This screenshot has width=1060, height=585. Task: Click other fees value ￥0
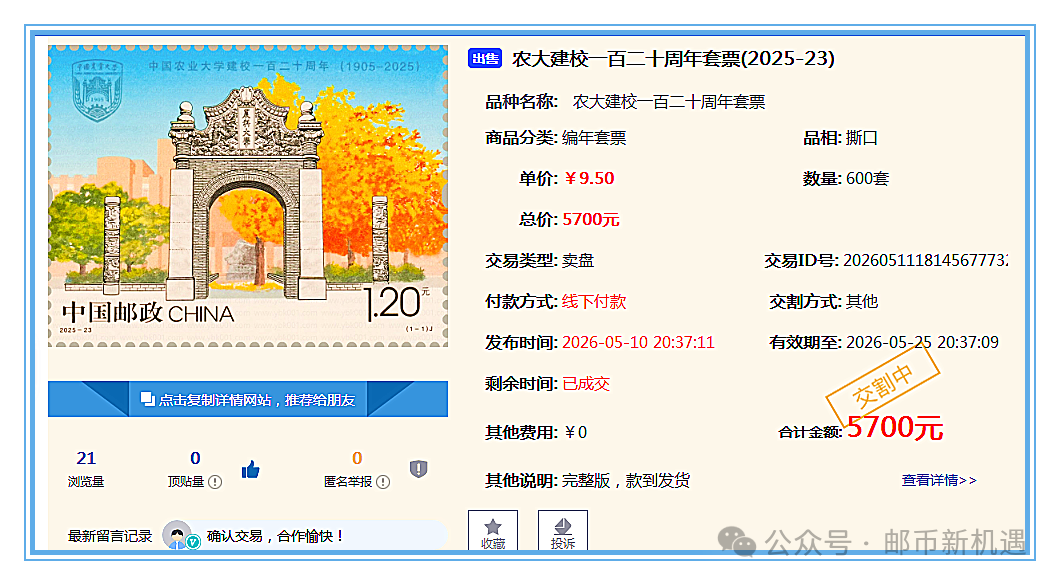pos(575,432)
